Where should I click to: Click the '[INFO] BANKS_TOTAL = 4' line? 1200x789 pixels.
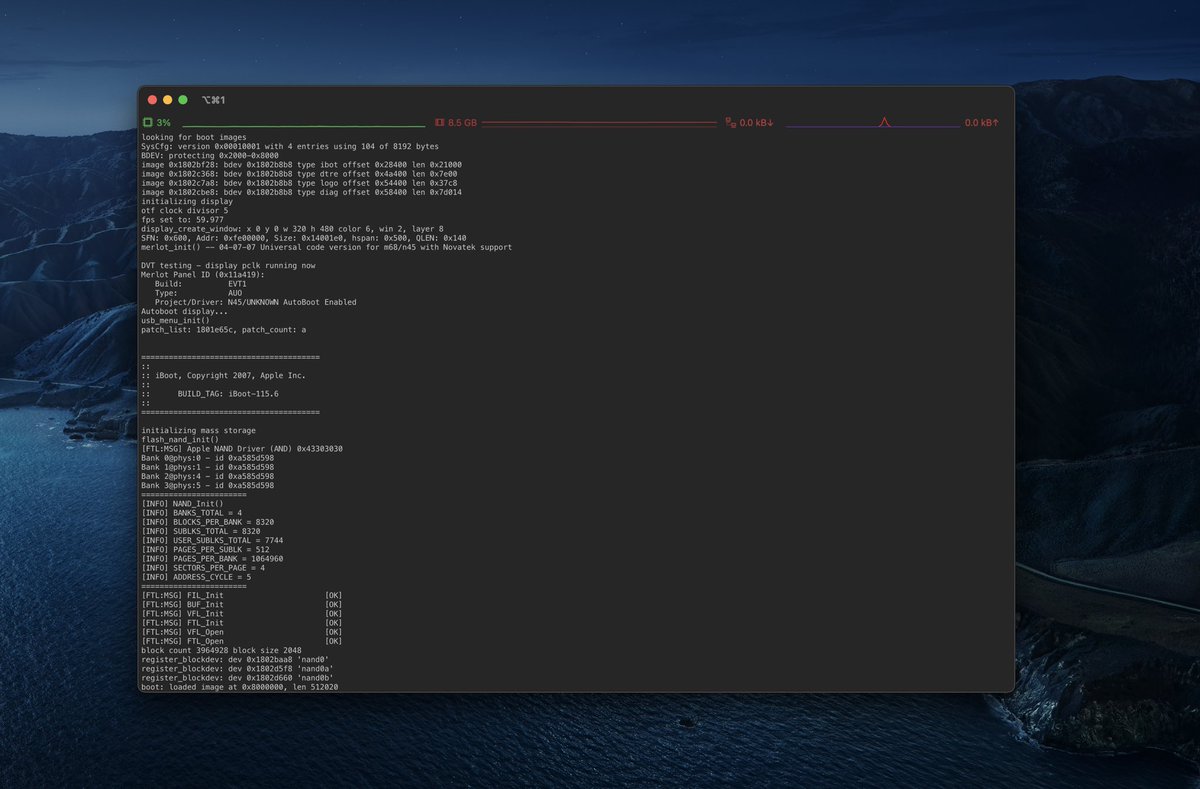point(194,512)
